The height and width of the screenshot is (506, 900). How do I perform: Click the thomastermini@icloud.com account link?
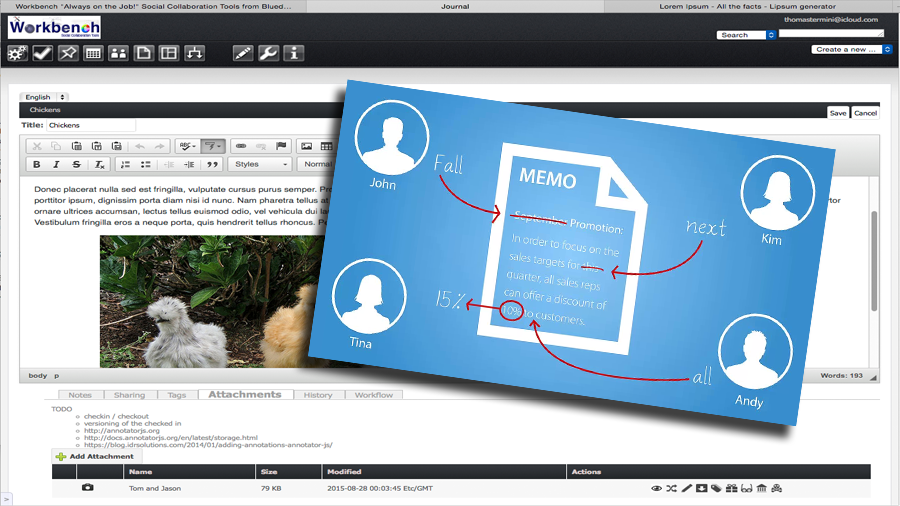[x=831, y=20]
